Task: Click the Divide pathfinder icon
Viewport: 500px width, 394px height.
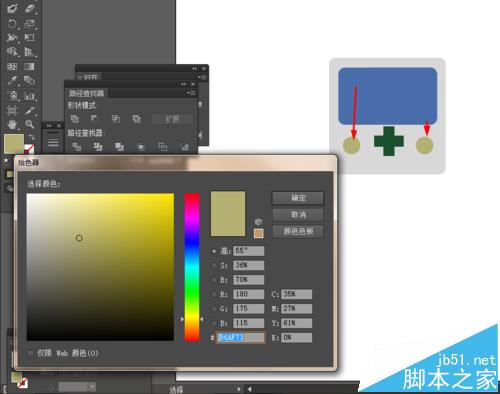Action: click(x=77, y=147)
